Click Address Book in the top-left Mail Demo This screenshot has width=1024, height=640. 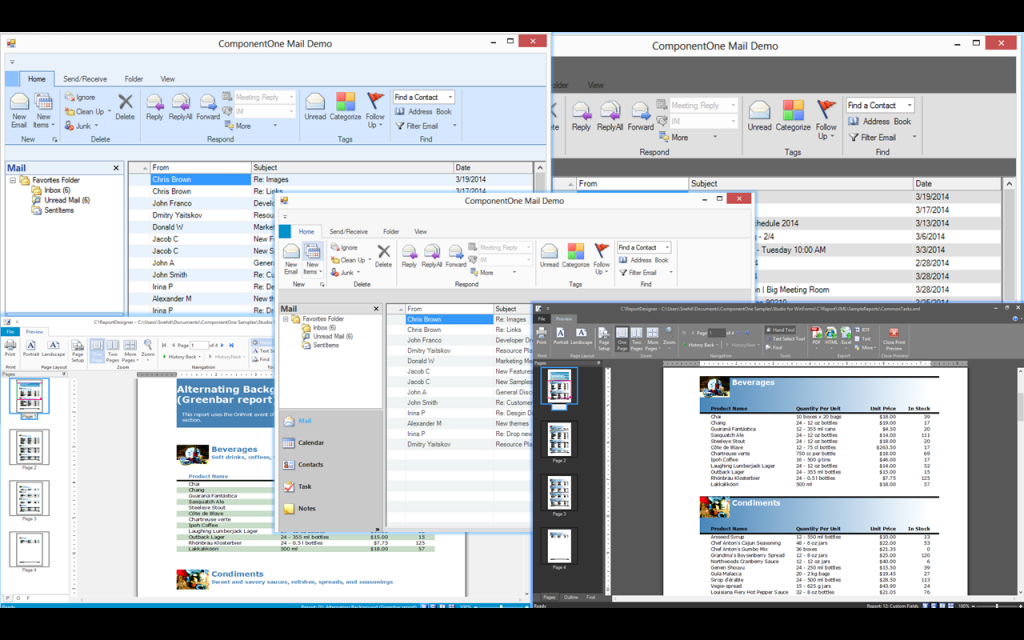(x=422, y=112)
